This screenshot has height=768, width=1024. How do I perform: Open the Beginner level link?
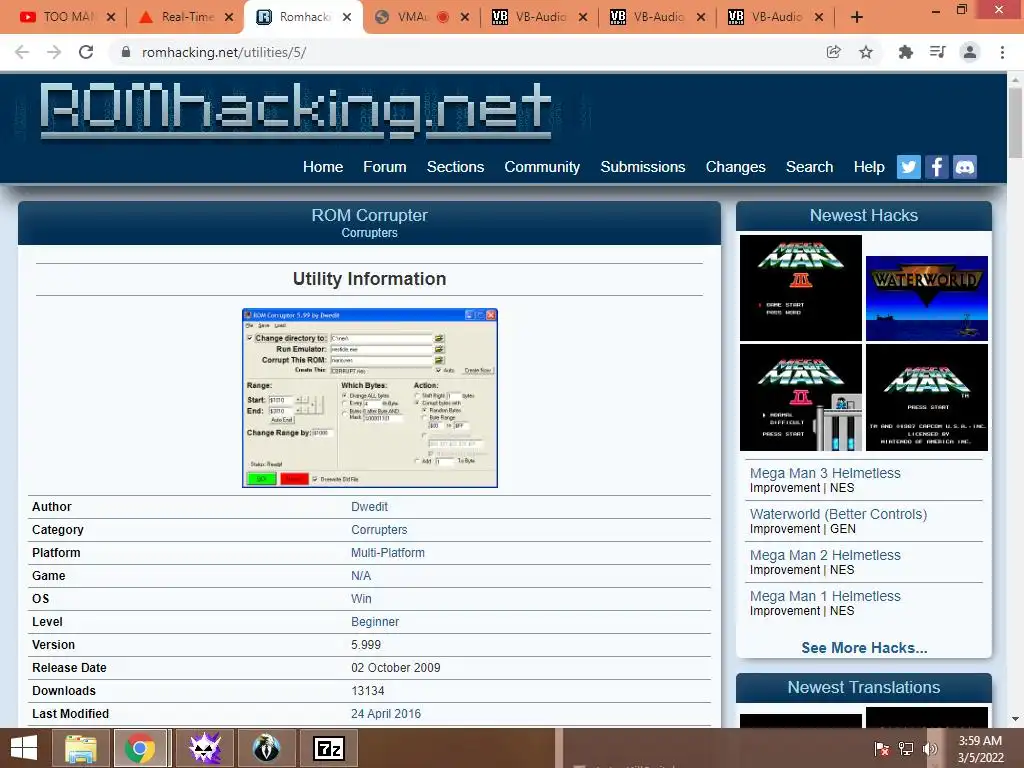[375, 622]
